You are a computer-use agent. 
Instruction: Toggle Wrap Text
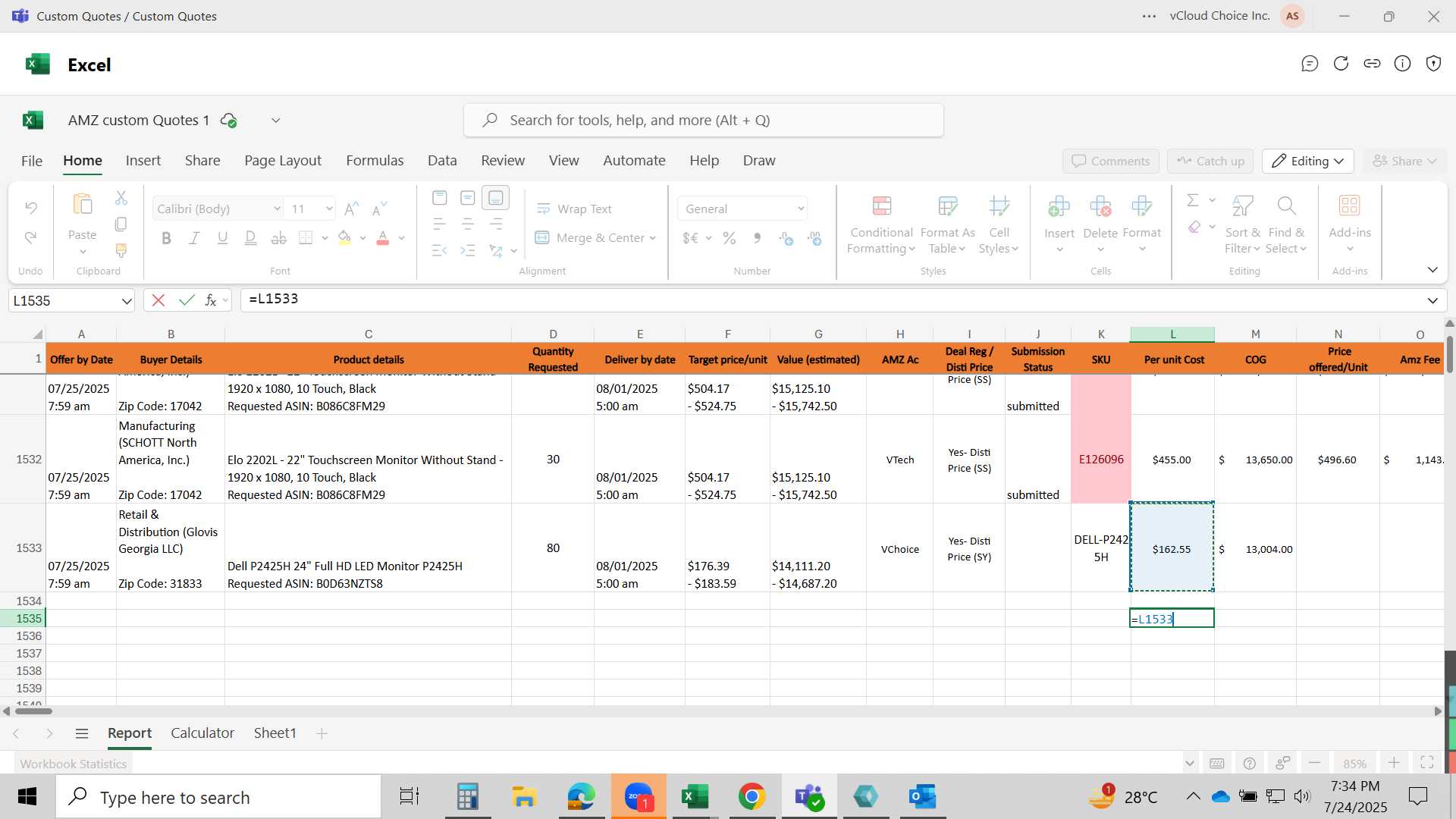pyautogui.click(x=575, y=209)
